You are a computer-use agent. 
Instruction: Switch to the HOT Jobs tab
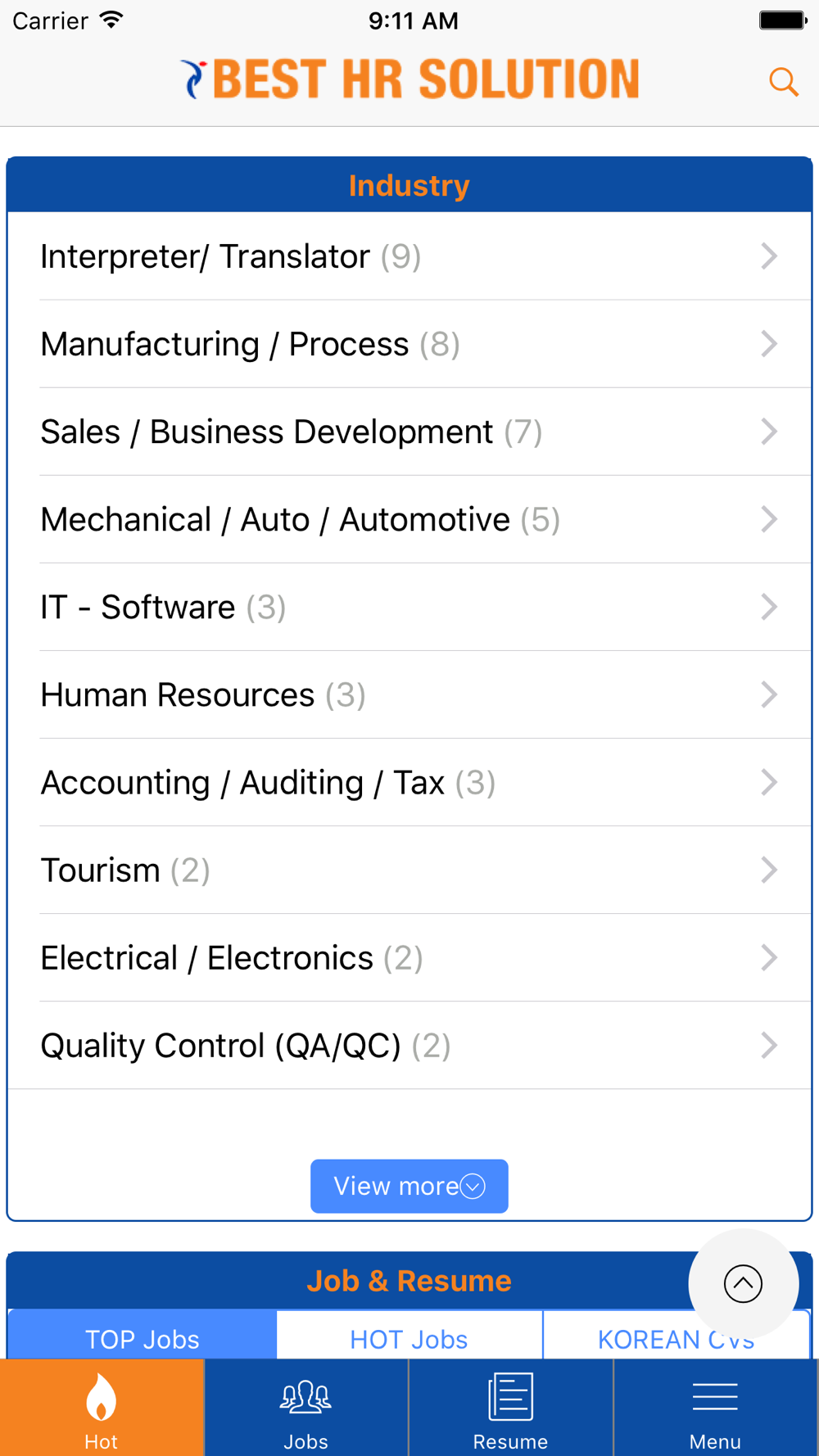click(x=409, y=1336)
